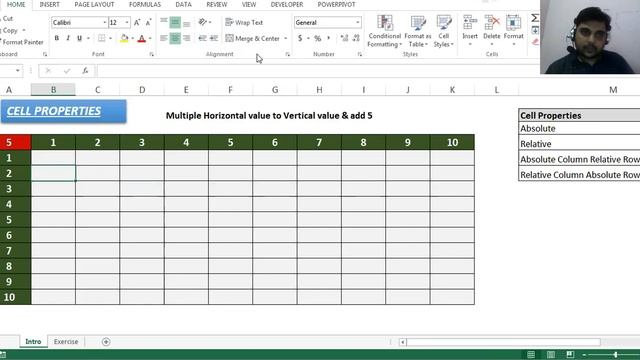640x360 pixels.
Task: Click horizontal scrollbar left arrow
Action: (x=402, y=342)
